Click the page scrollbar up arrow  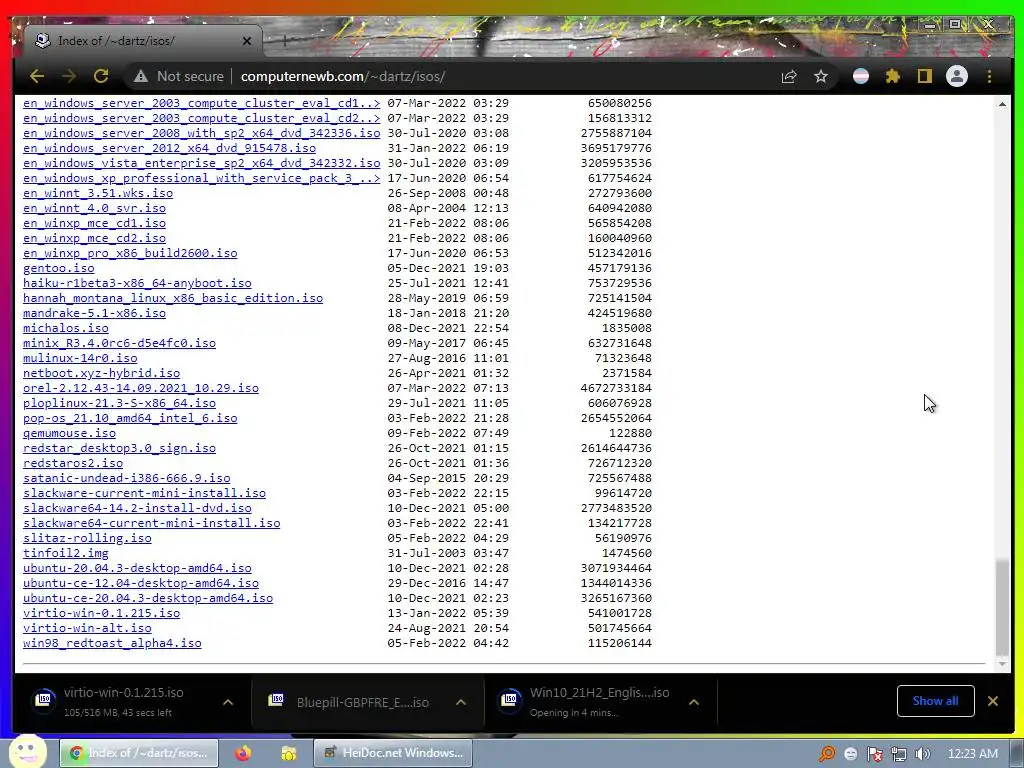tap(1002, 103)
